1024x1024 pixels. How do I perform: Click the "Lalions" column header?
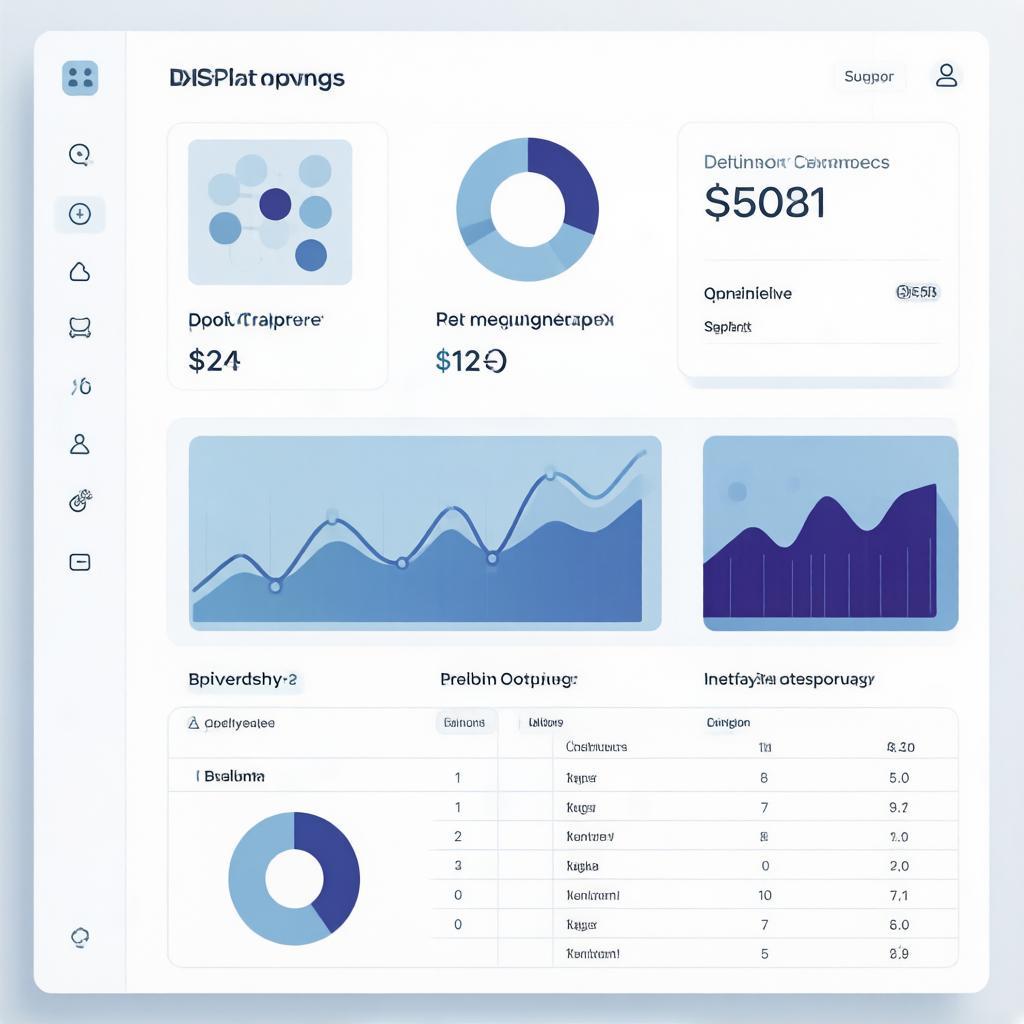[546, 722]
